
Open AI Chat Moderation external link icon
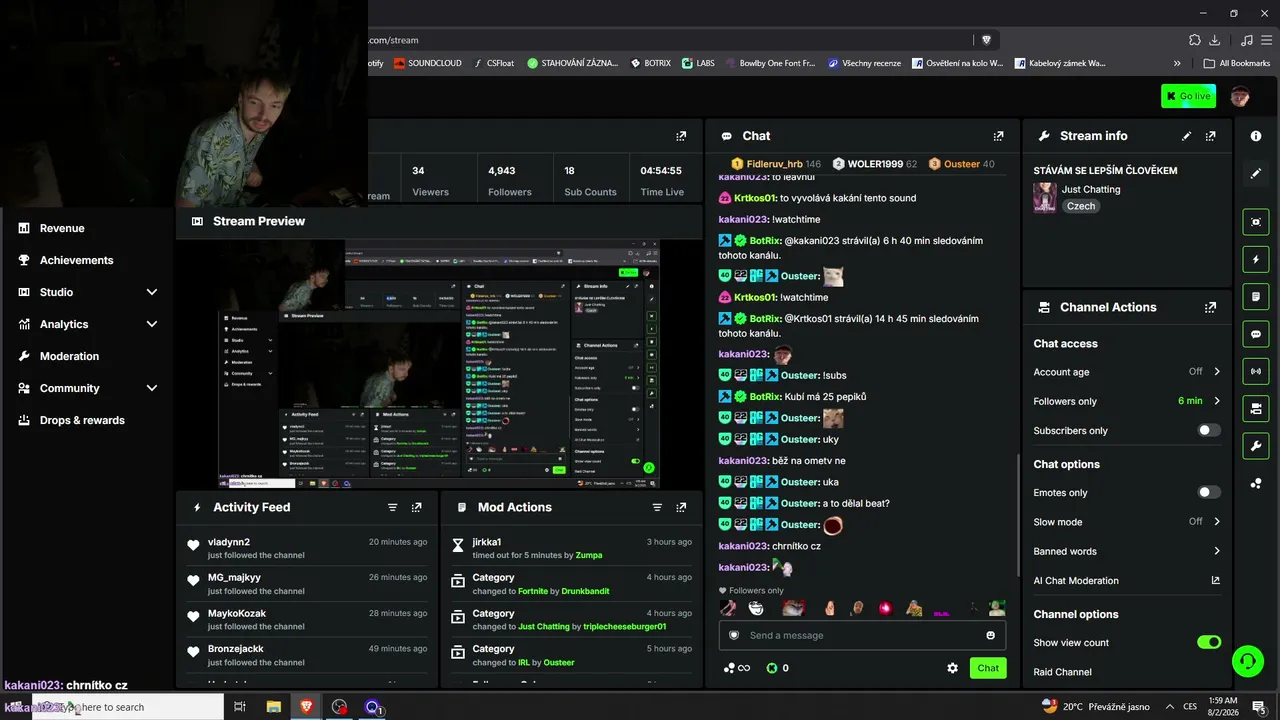tap(1216, 580)
